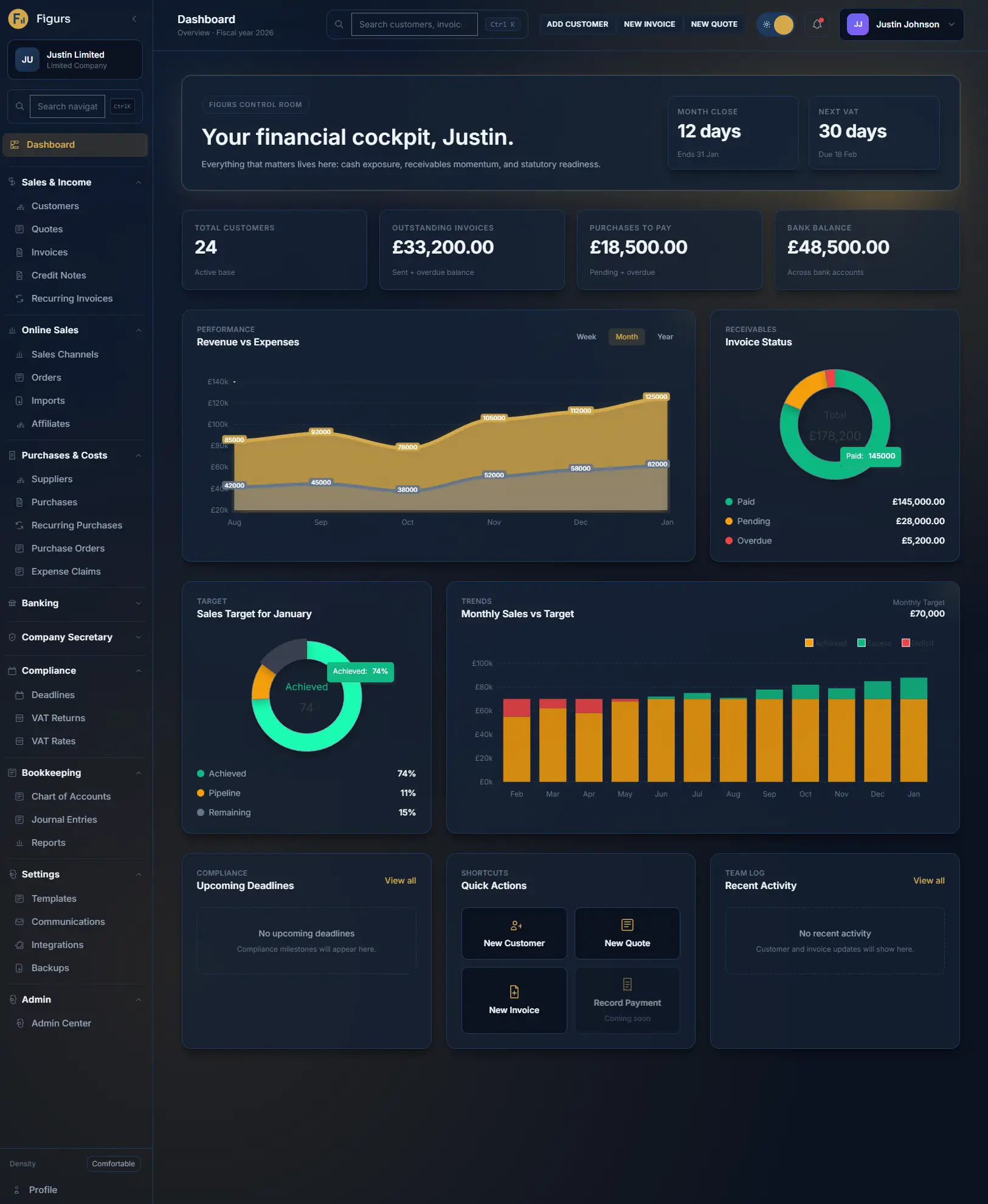Click inside the customer search field
The width and height of the screenshot is (988, 1204).
click(x=414, y=24)
